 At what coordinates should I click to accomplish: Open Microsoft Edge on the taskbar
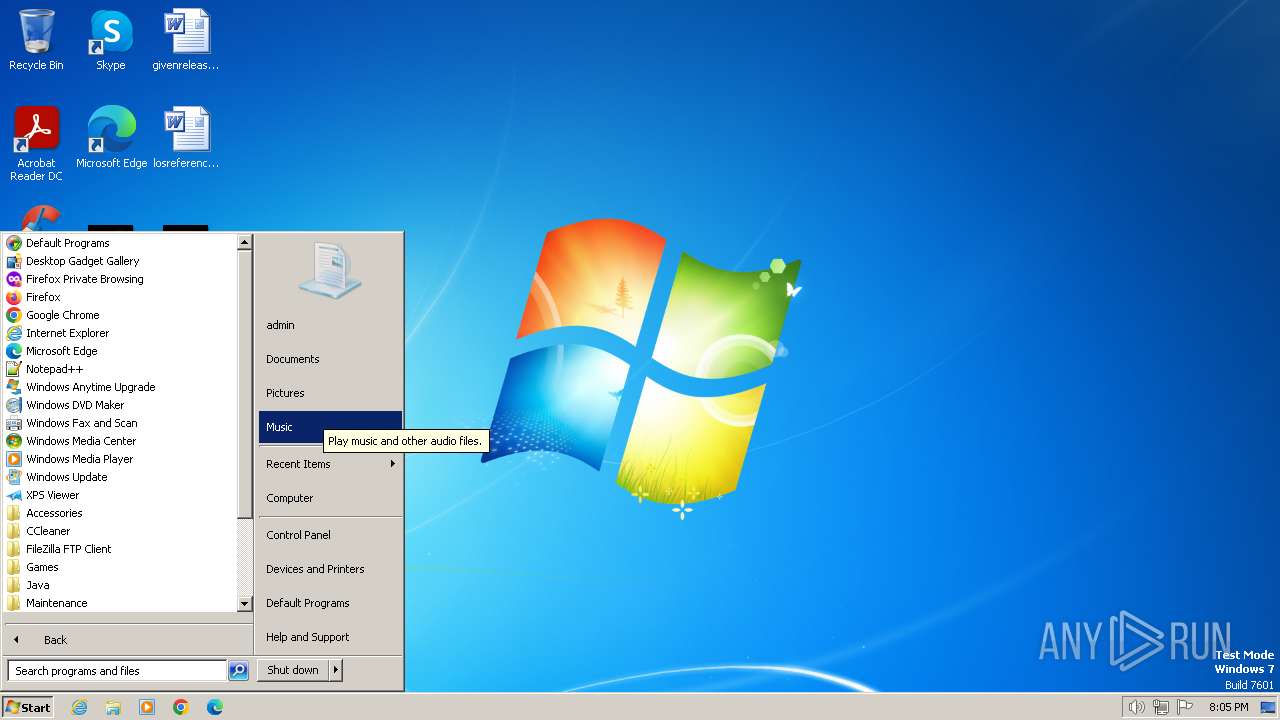pyautogui.click(x=215, y=707)
